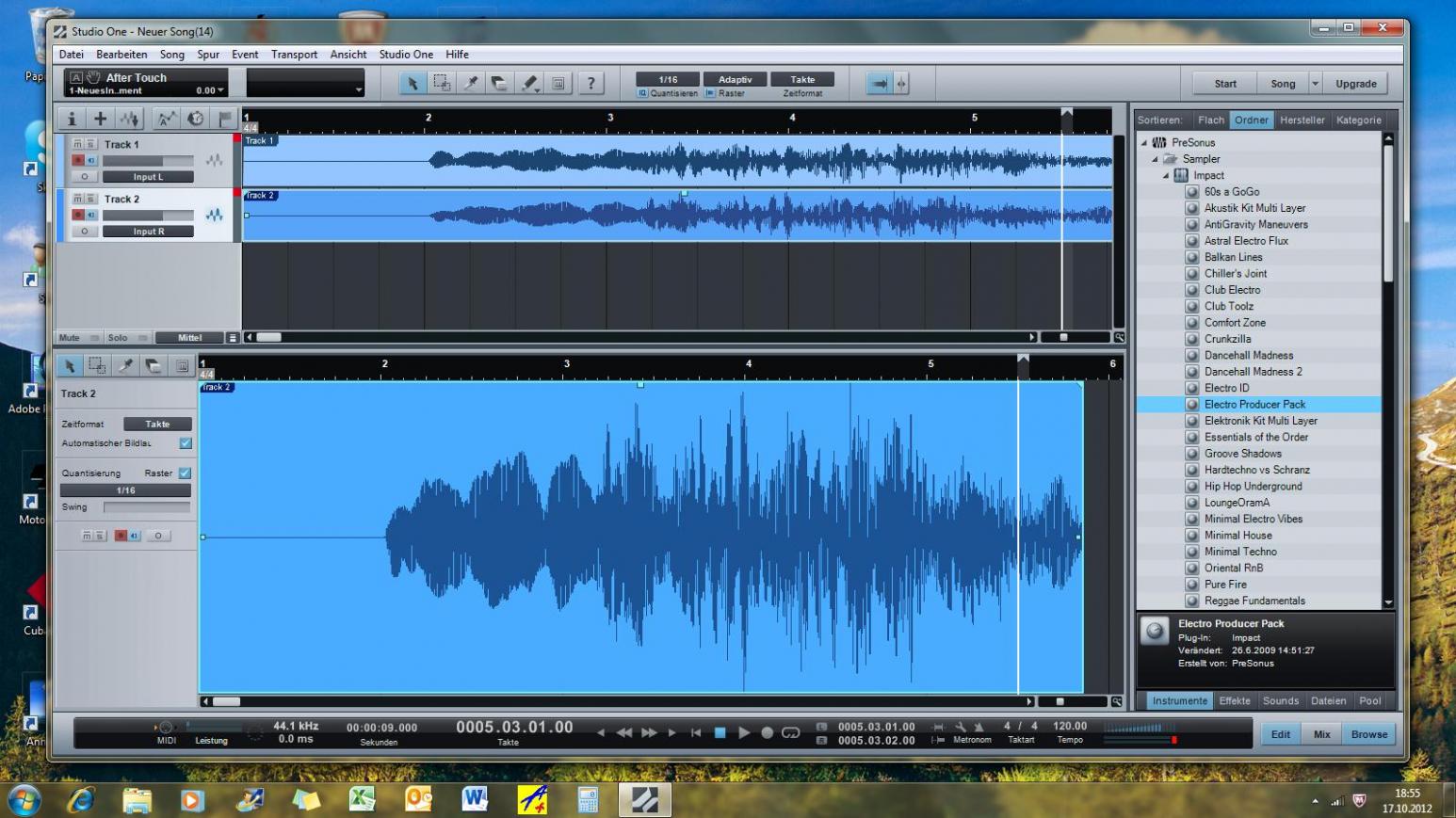Adjust Track 1 volume fader
Viewport: 1456px width, 818px height.
pyautogui.click(x=148, y=161)
